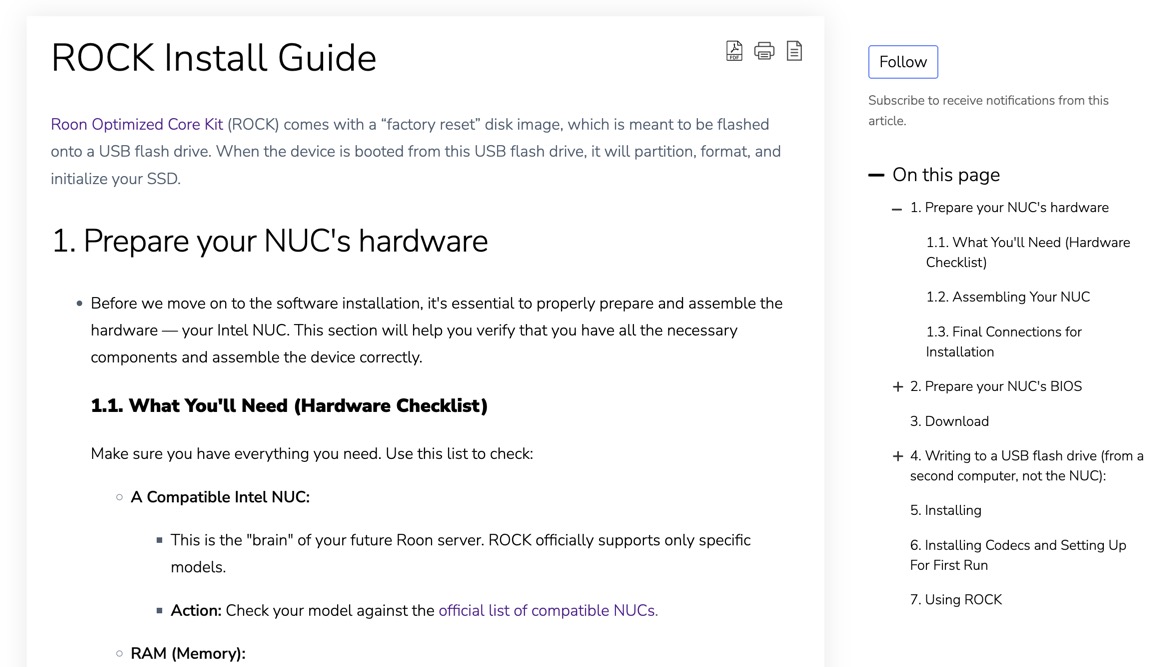This screenshot has height=667, width=1172.
Task: Click the ROCK Install Guide title
Action: [214, 58]
